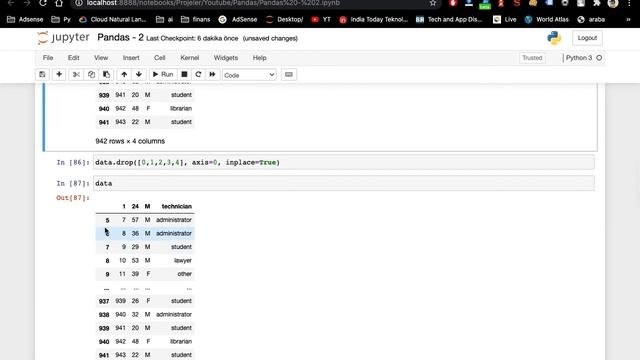Viewport: 640px width, 360px height.
Task: Open Tech and App Dis... bookmark
Action: point(449,20)
